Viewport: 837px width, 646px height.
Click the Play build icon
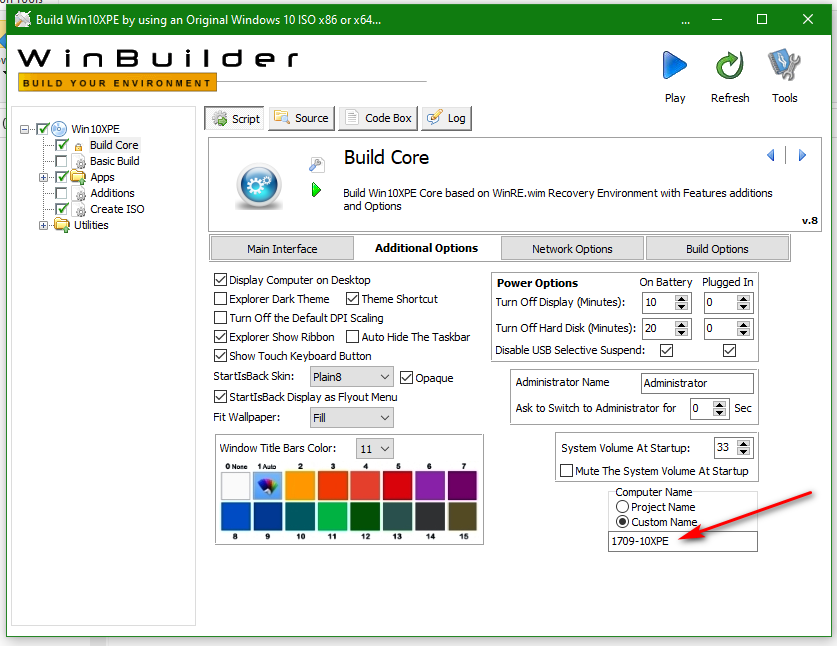pos(675,65)
